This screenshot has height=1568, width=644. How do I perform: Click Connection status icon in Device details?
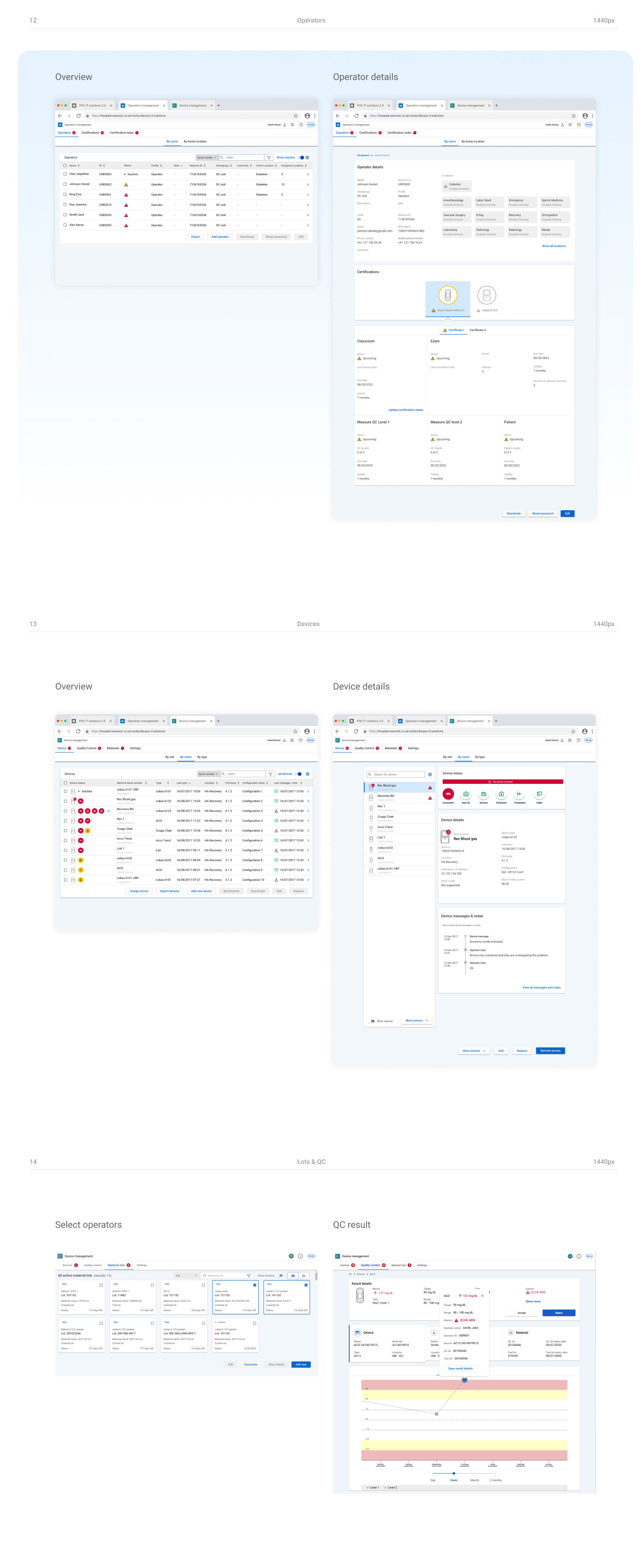(448, 794)
